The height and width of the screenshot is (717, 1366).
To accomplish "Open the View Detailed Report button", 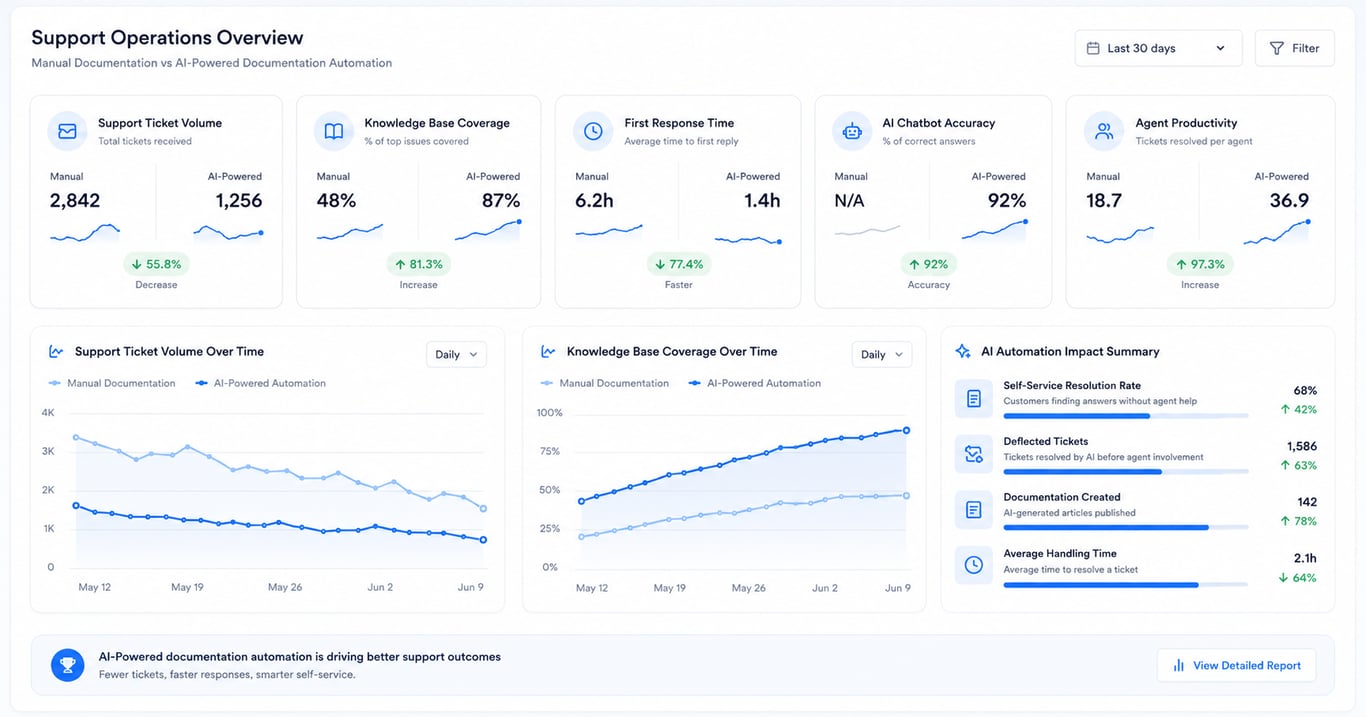I will click(1236, 665).
